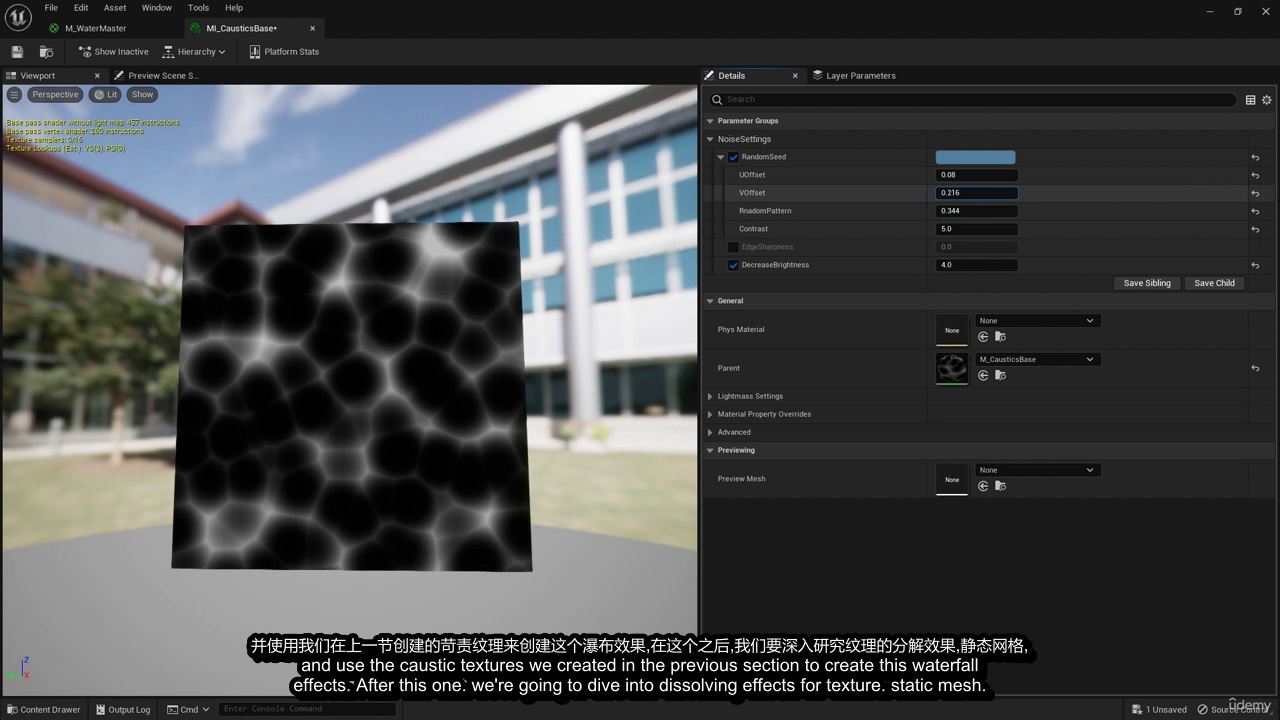Viewport: 1280px width, 720px height.
Task: Collapse the General section
Action: click(x=710, y=301)
